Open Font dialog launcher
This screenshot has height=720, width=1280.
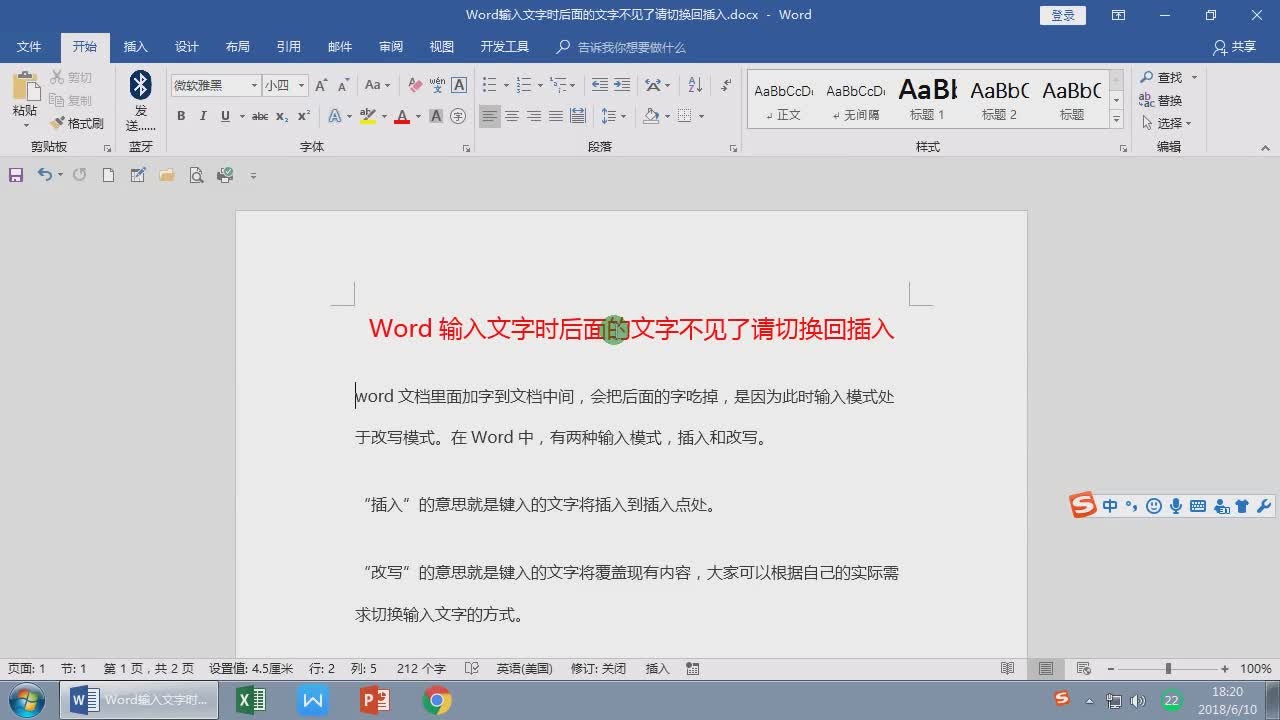[x=466, y=148]
